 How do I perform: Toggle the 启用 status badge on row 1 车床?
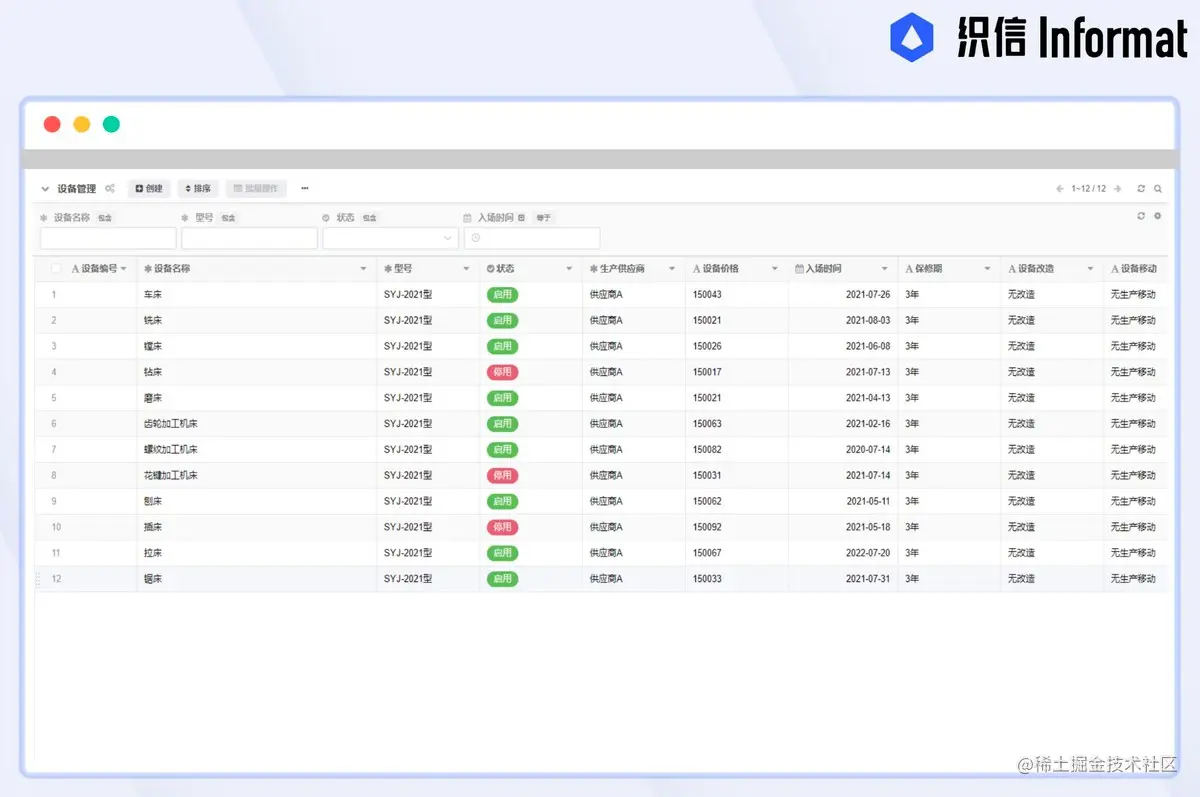tap(503, 294)
